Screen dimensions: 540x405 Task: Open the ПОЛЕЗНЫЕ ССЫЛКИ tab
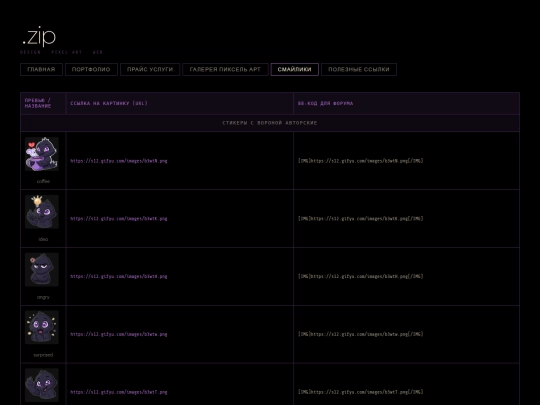pyautogui.click(x=359, y=69)
